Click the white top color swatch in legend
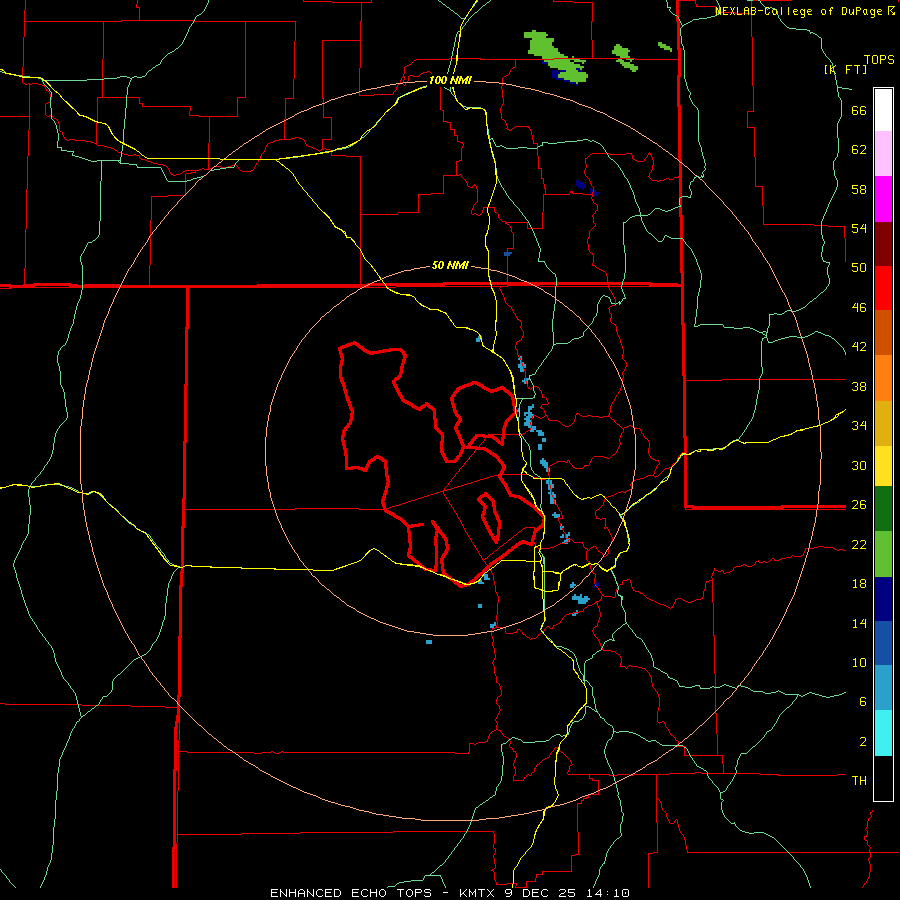Image resolution: width=900 pixels, height=900 pixels. tap(883, 110)
